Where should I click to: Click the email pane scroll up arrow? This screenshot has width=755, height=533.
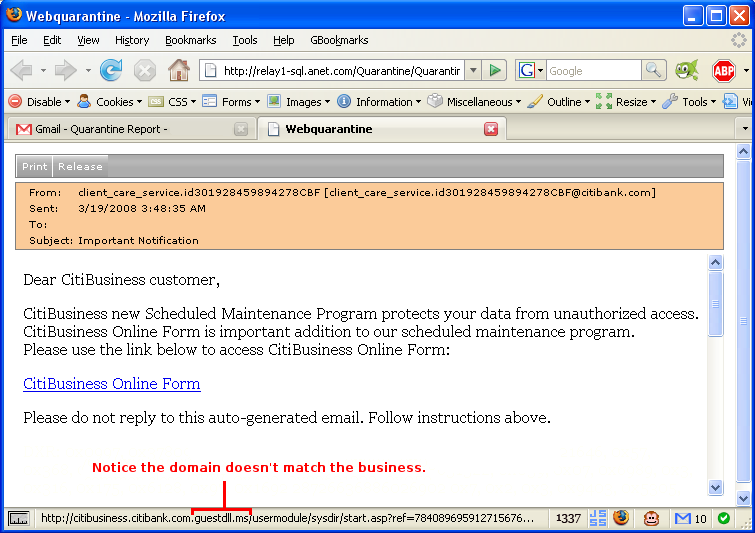pyautogui.click(x=716, y=262)
